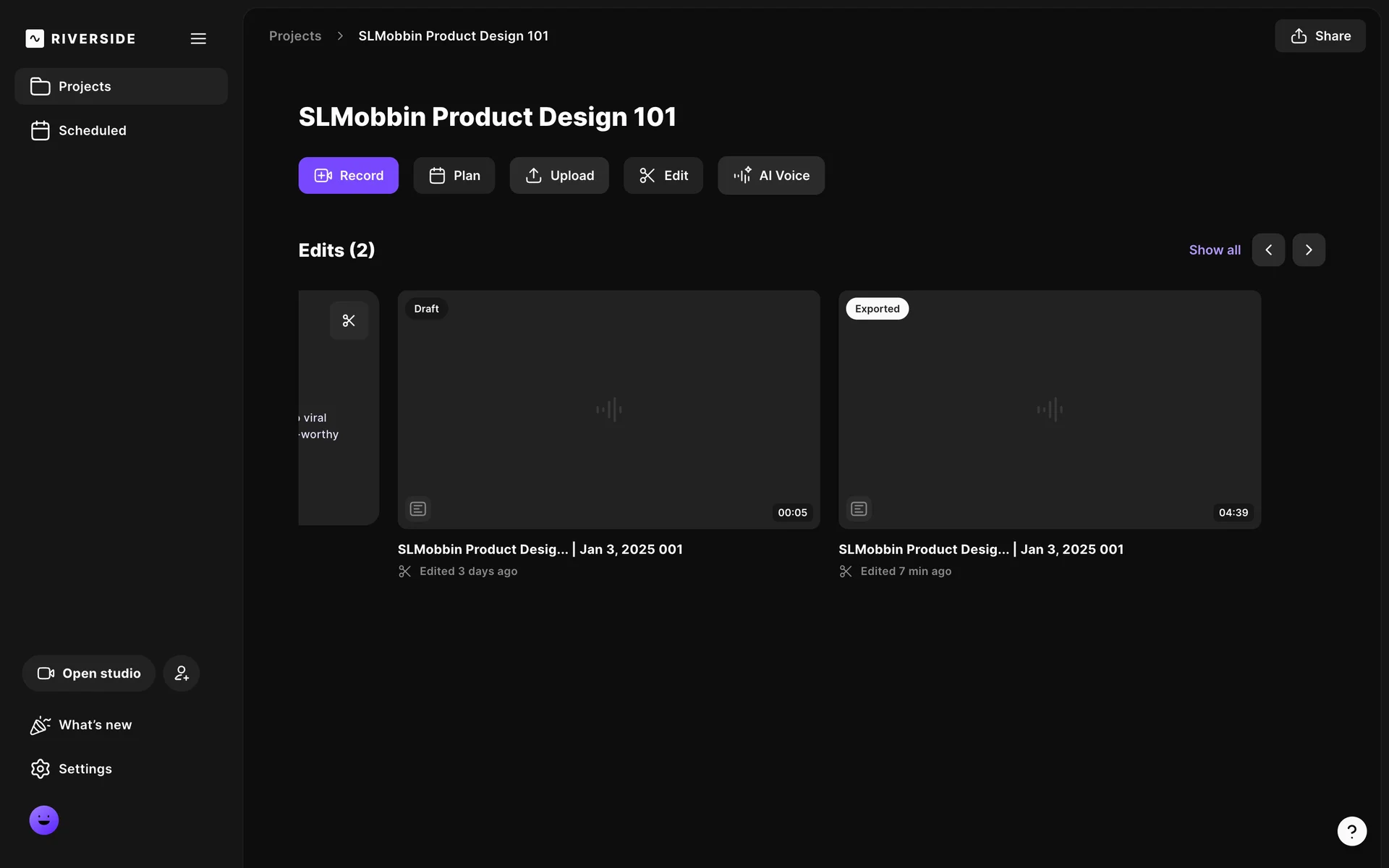1389x868 pixels.
Task: Open the Projects sidebar item
Action: coord(121,86)
